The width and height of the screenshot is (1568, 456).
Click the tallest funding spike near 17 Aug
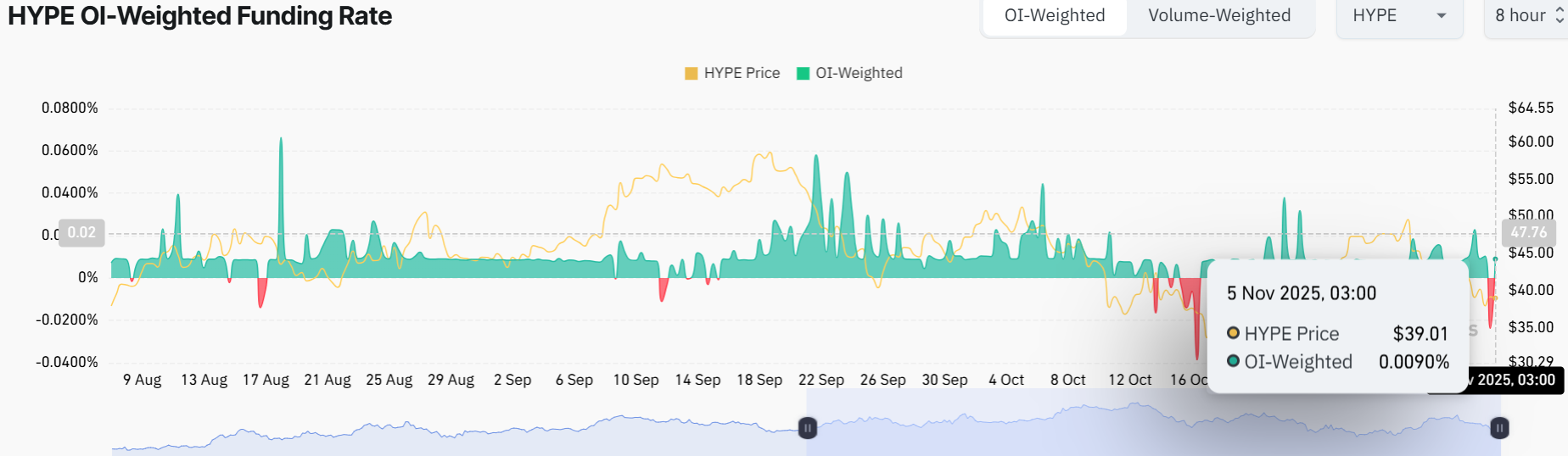coord(281,144)
